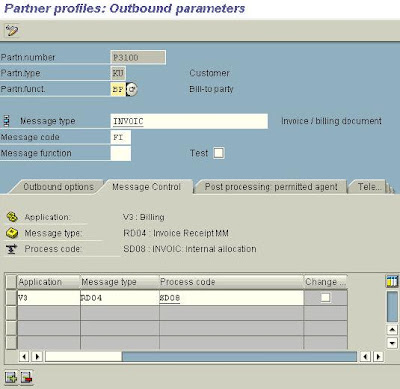The width and height of the screenshot is (400, 389).
Task: Click the Process code column header
Action: [232, 282]
